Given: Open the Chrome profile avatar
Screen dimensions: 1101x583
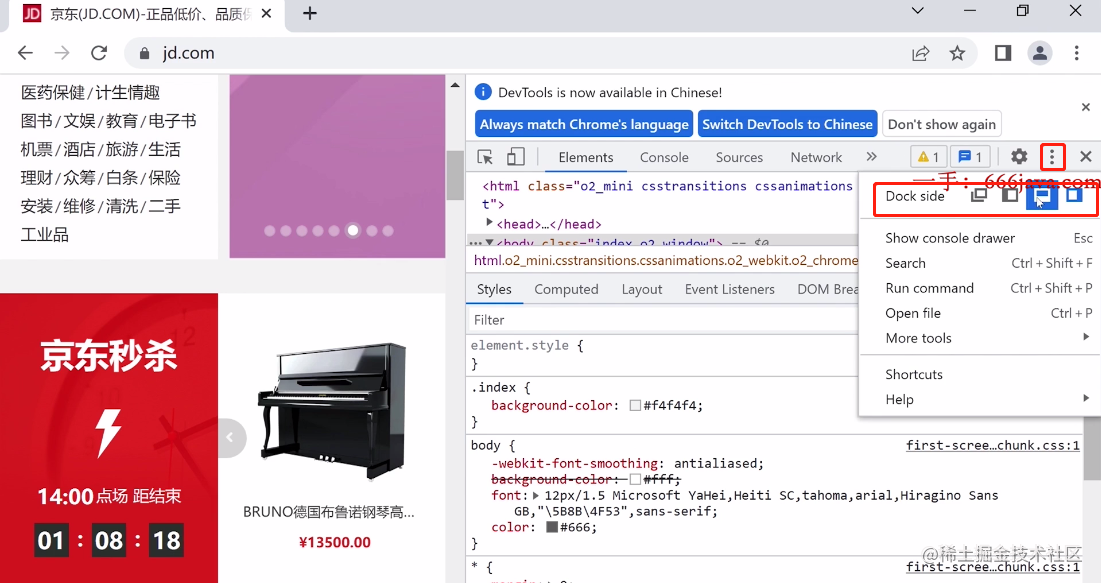Looking at the screenshot, I should point(1040,53).
